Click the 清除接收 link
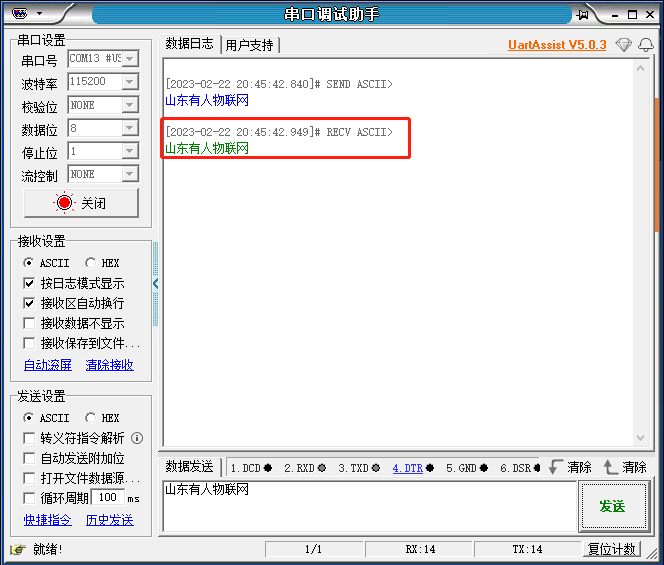This screenshot has height=565, width=664. 110,365
